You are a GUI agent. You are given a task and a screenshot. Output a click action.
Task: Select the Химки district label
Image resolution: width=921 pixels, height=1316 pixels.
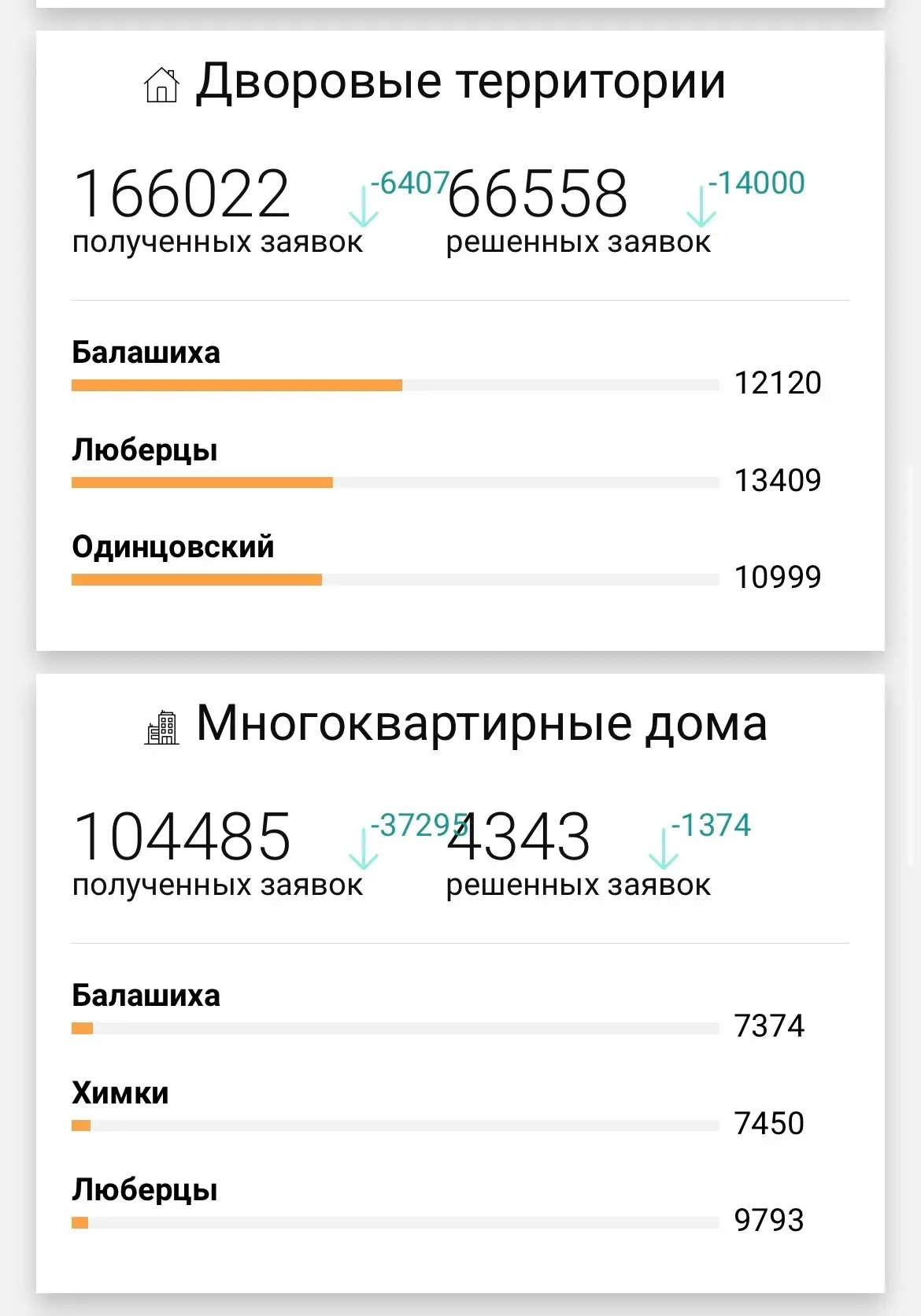(x=120, y=1092)
